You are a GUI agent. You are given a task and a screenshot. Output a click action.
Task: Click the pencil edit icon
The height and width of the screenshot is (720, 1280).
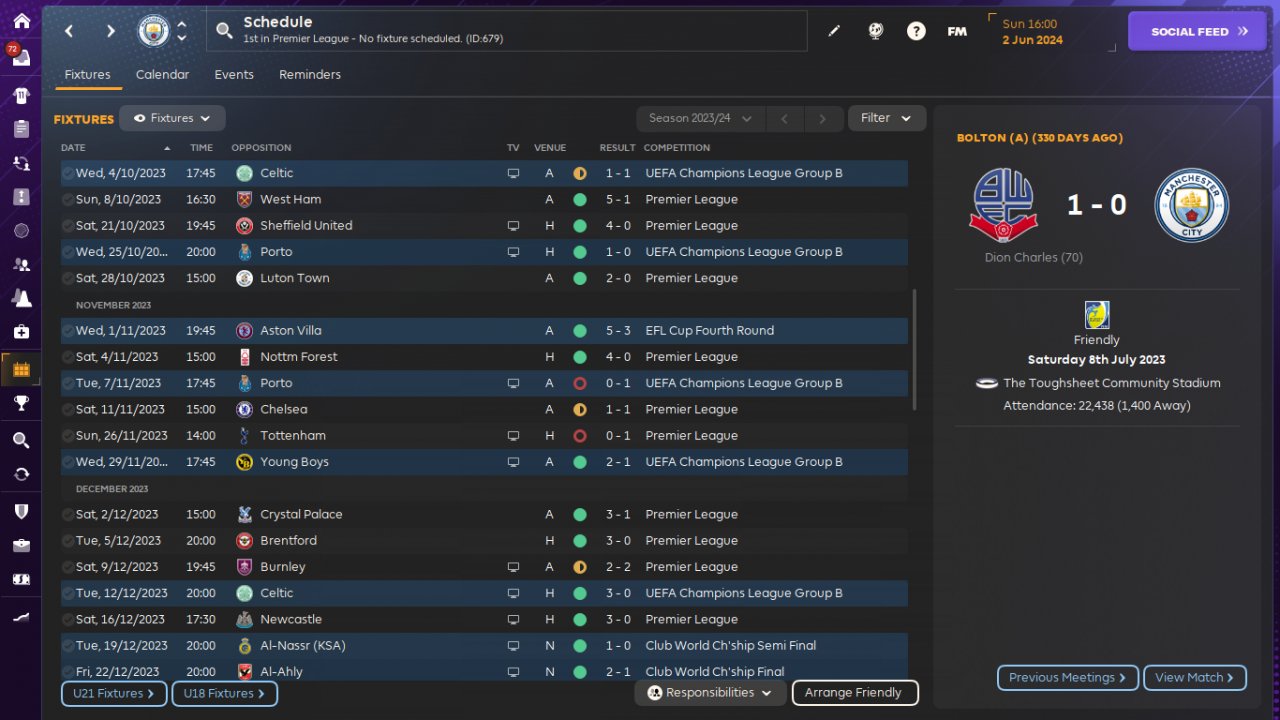834,31
